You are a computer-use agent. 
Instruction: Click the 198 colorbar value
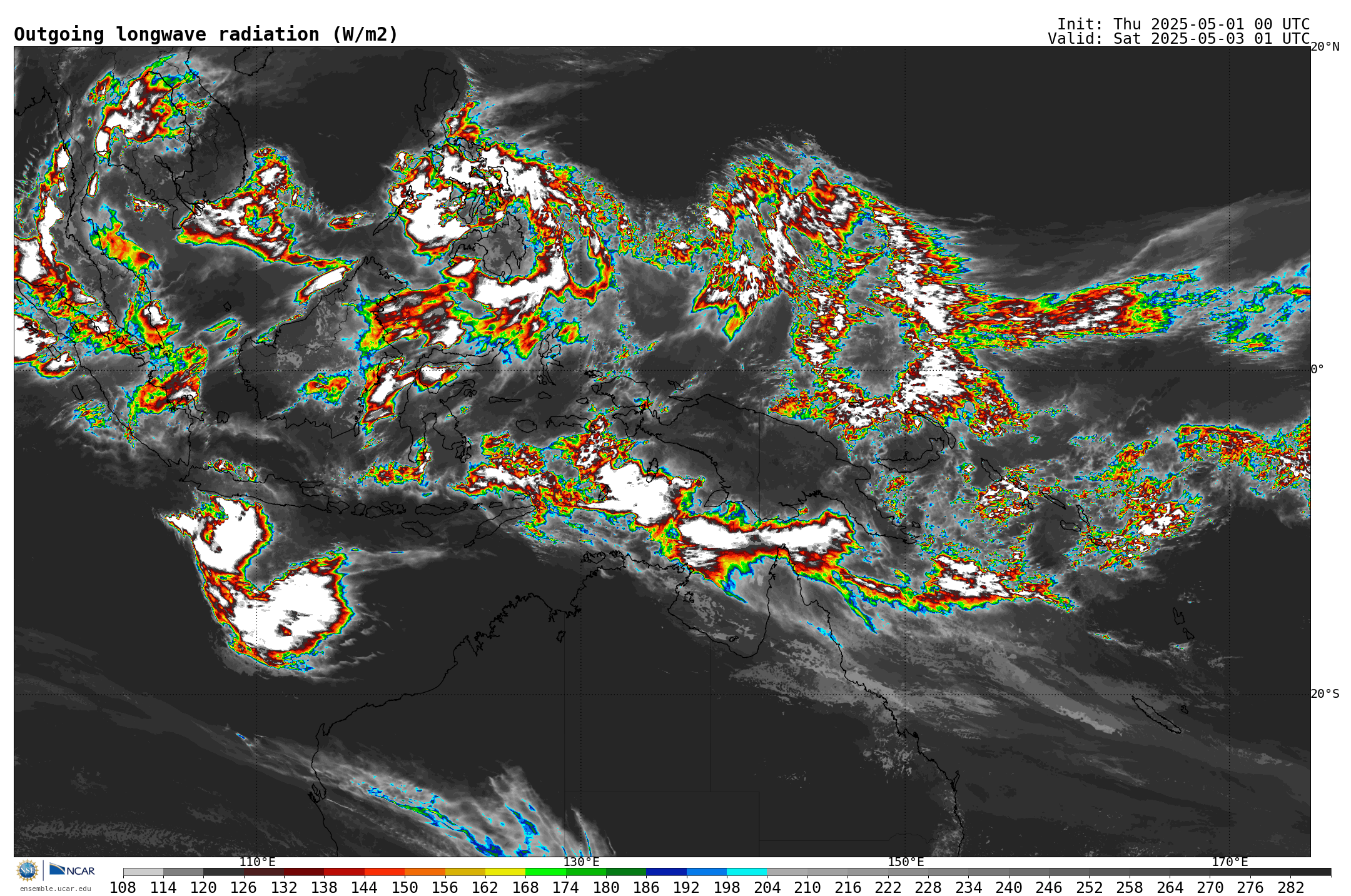point(727,887)
